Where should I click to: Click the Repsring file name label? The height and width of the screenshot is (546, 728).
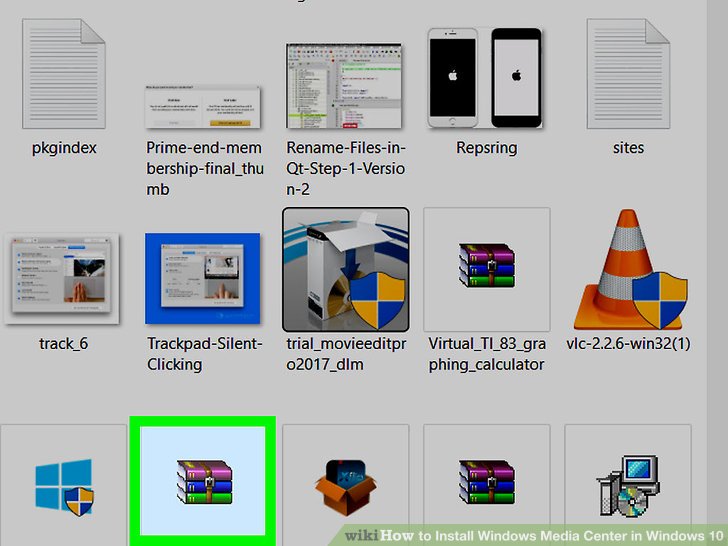point(487,148)
